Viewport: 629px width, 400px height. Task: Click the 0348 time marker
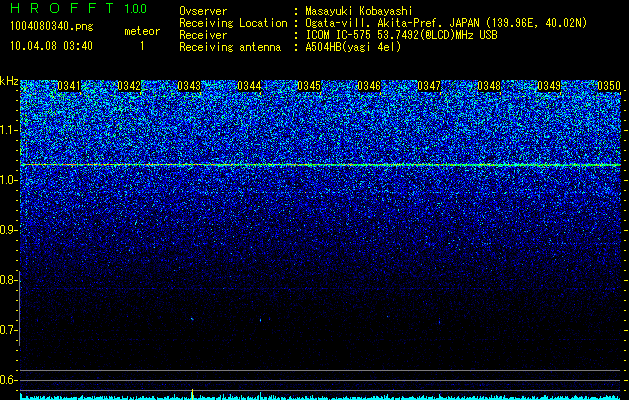point(489,86)
